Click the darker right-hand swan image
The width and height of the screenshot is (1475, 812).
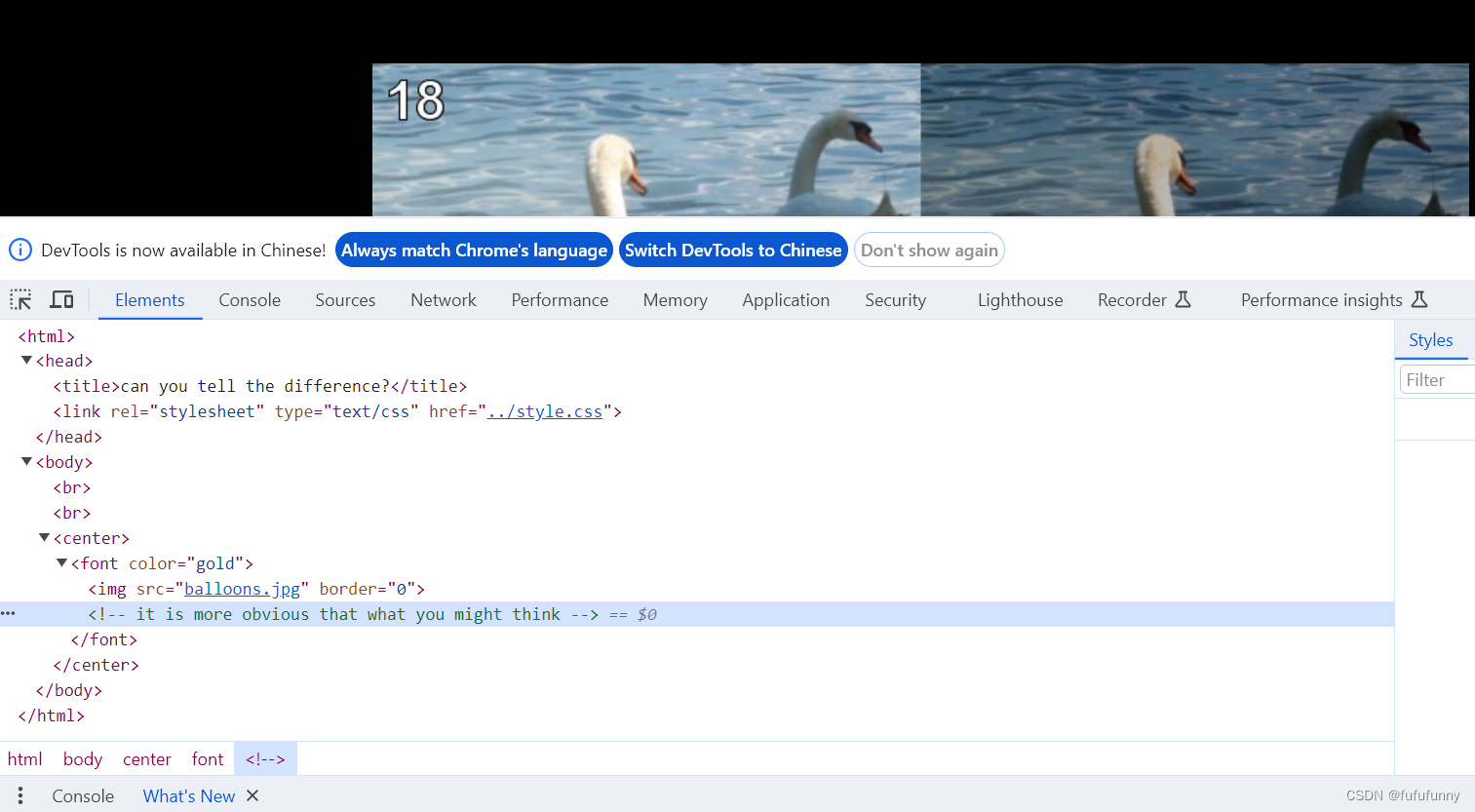click(1194, 140)
